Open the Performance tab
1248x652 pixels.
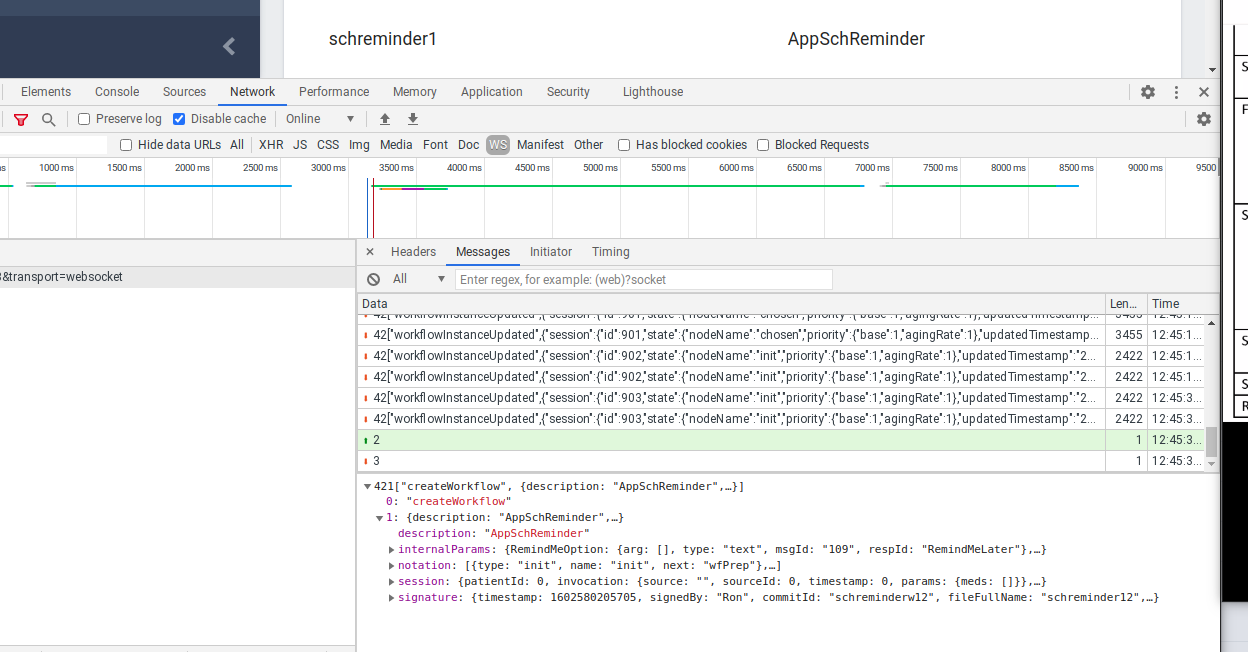click(334, 92)
